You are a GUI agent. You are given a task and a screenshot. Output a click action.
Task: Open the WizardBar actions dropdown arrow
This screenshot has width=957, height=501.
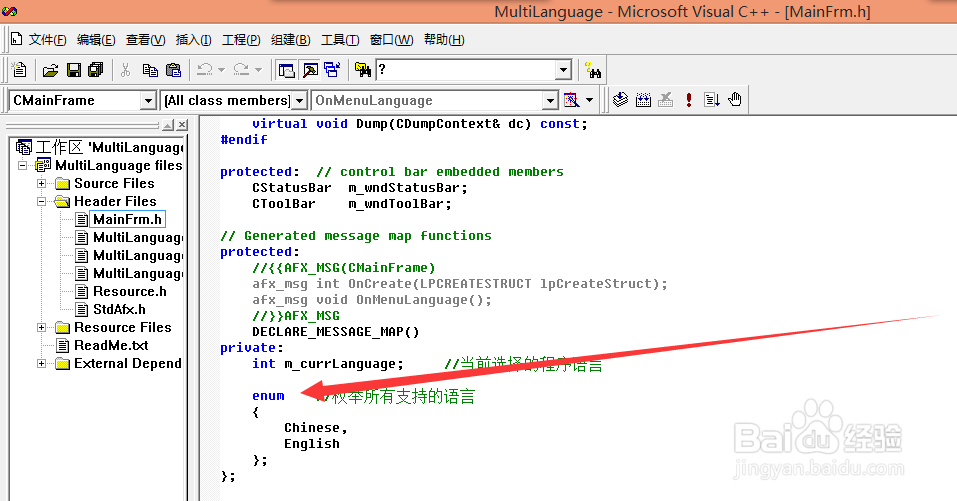click(x=590, y=100)
